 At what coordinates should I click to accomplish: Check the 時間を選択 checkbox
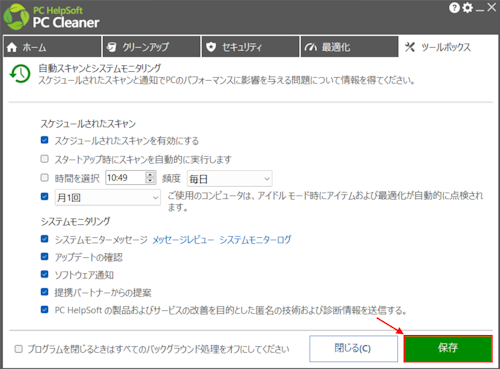click(x=44, y=177)
